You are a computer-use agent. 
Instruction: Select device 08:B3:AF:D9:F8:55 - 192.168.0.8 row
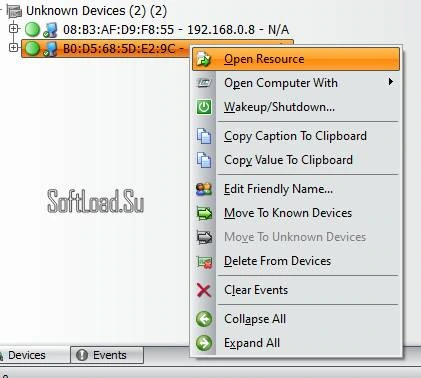[x=176, y=30]
